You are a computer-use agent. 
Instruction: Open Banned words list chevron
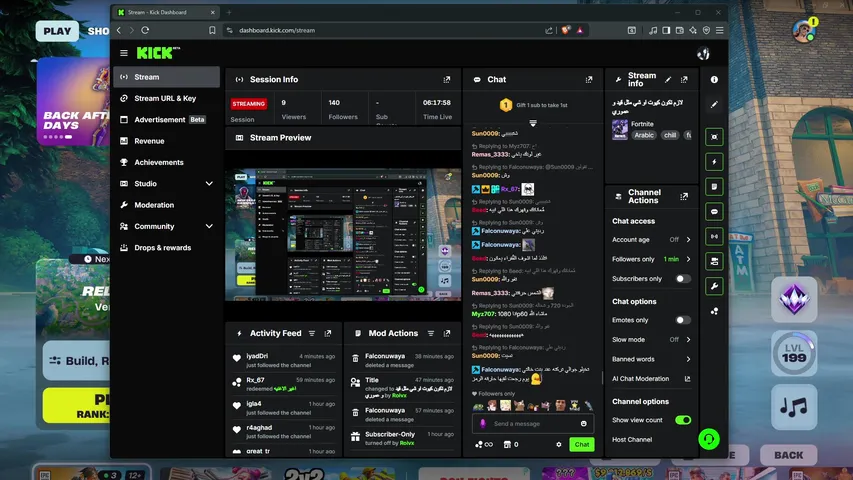tap(688, 359)
